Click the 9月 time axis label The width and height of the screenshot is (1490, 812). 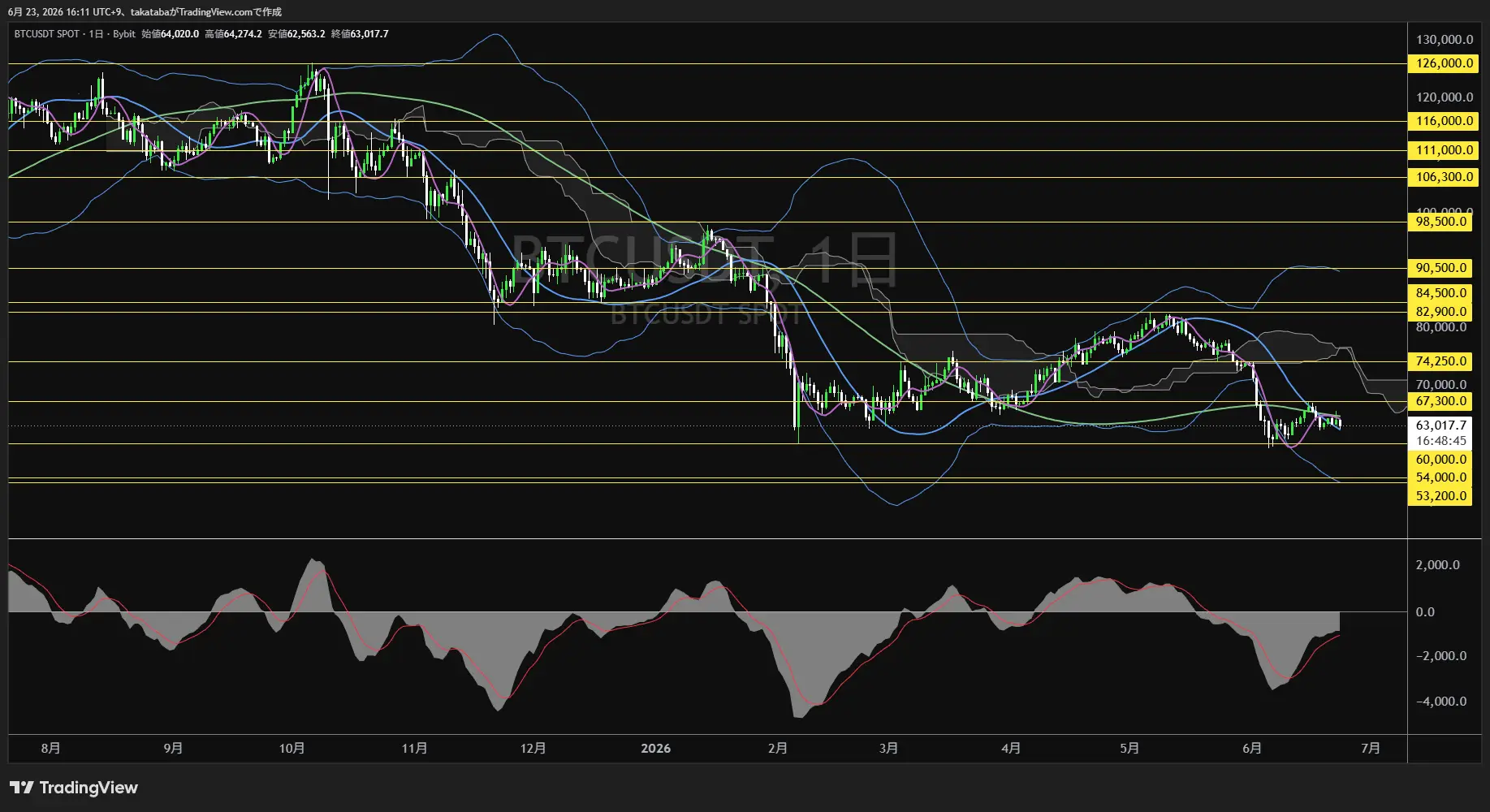coord(173,748)
